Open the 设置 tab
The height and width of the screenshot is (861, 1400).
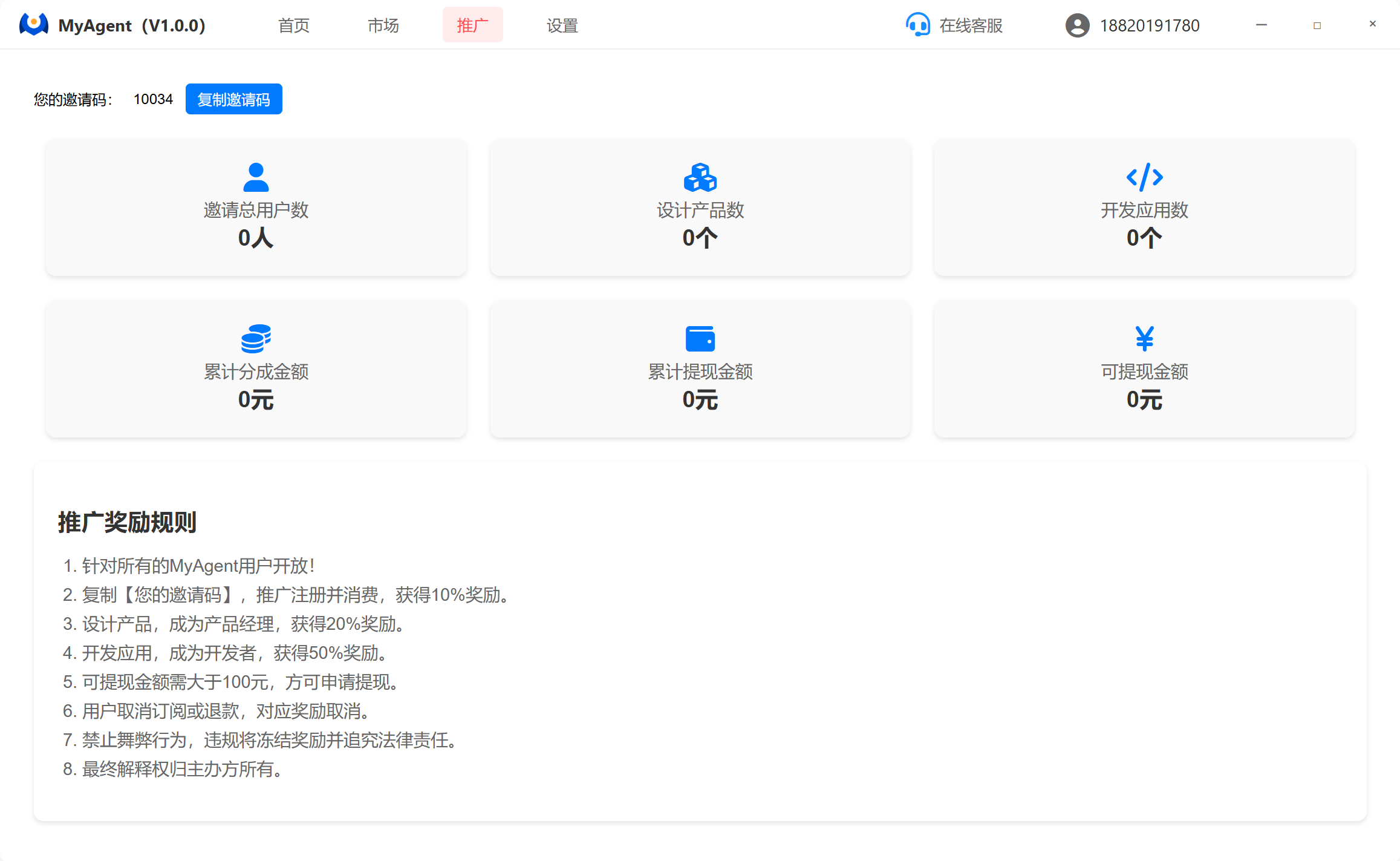[561, 25]
